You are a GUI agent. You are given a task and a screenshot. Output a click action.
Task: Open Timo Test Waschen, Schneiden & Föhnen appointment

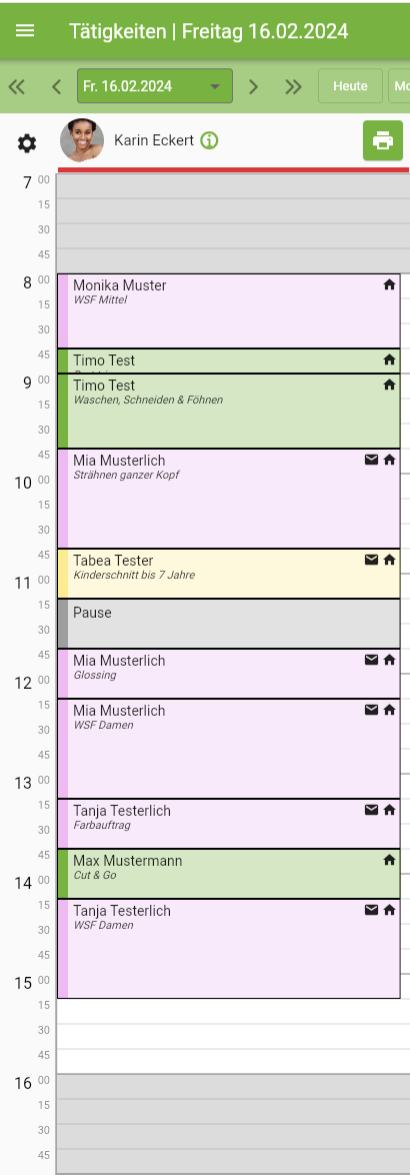click(x=229, y=411)
